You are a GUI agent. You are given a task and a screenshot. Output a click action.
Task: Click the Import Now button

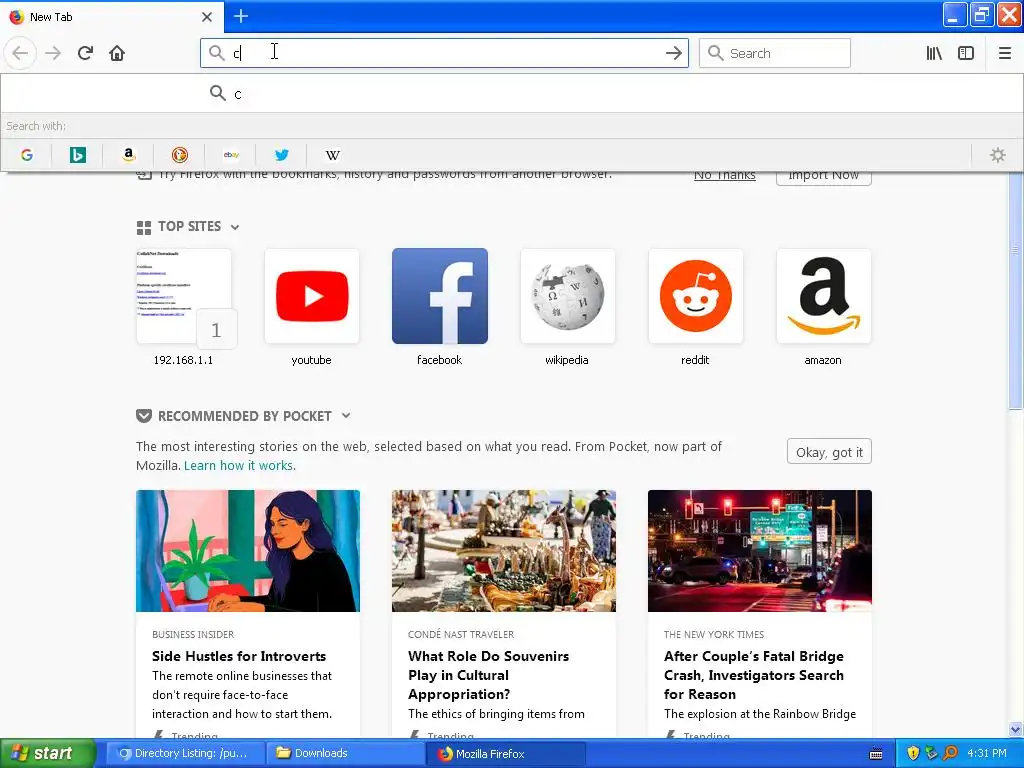pos(824,175)
